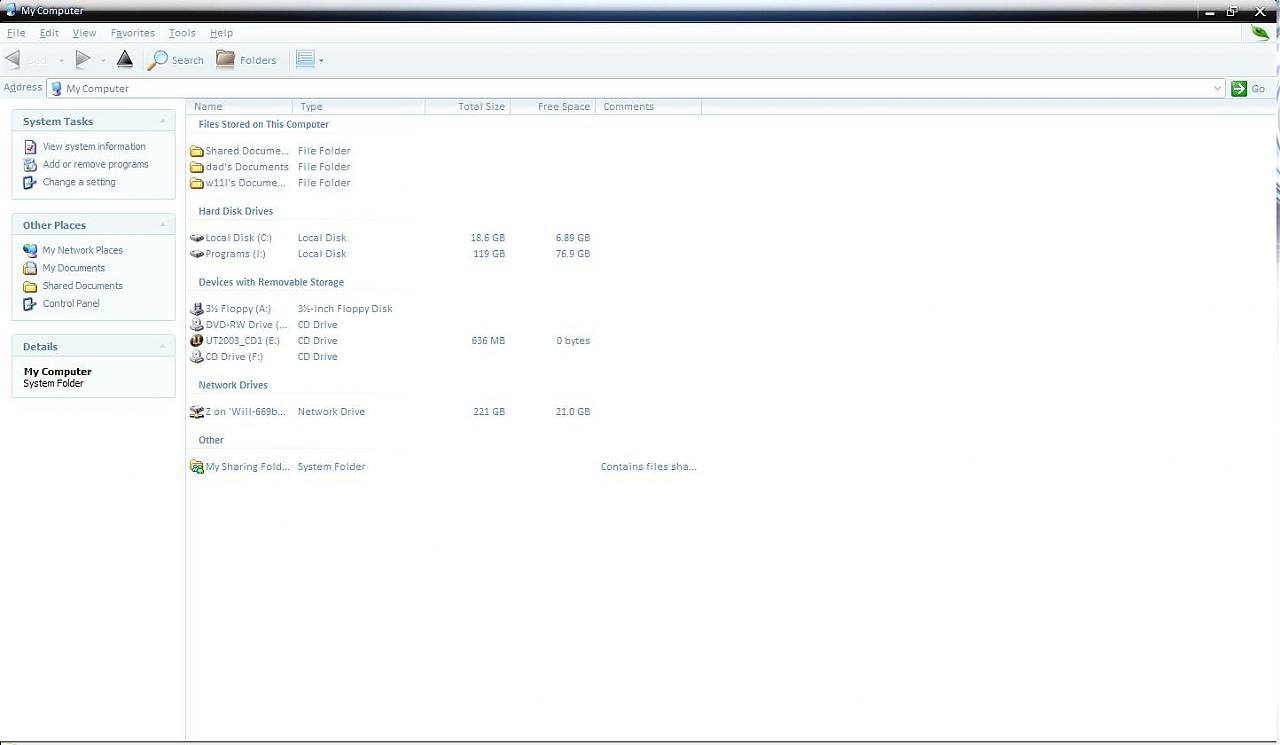Click the green leaf throbber icon
Screen dimensions: 1280x745
point(1260,33)
